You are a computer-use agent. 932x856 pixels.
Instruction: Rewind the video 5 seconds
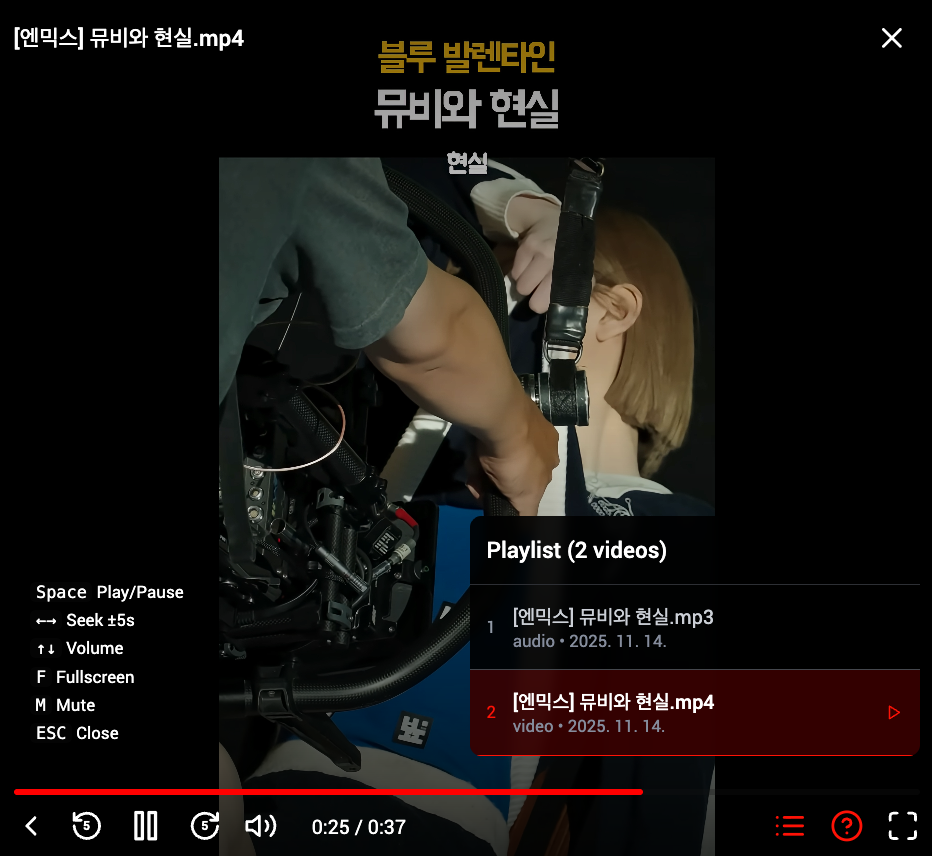86,826
